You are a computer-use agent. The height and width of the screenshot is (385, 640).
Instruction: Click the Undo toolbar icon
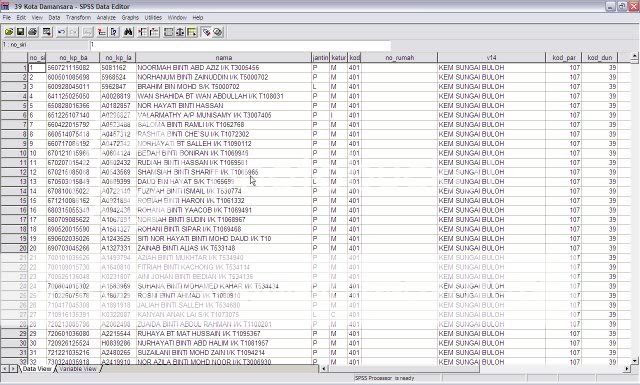click(62, 32)
